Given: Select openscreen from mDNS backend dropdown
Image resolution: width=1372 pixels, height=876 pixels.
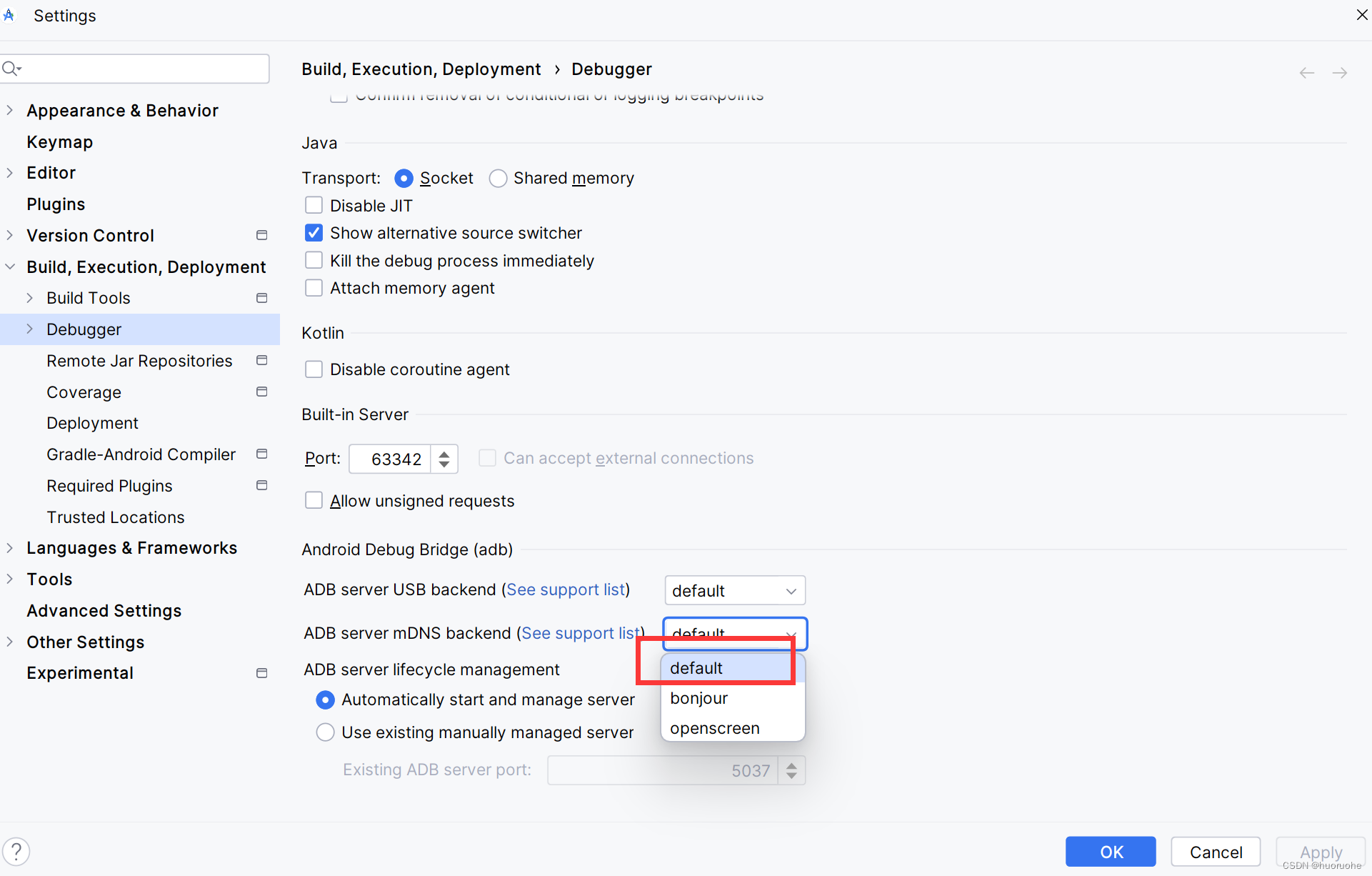Looking at the screenshot, I should click(x=714, y=727).
